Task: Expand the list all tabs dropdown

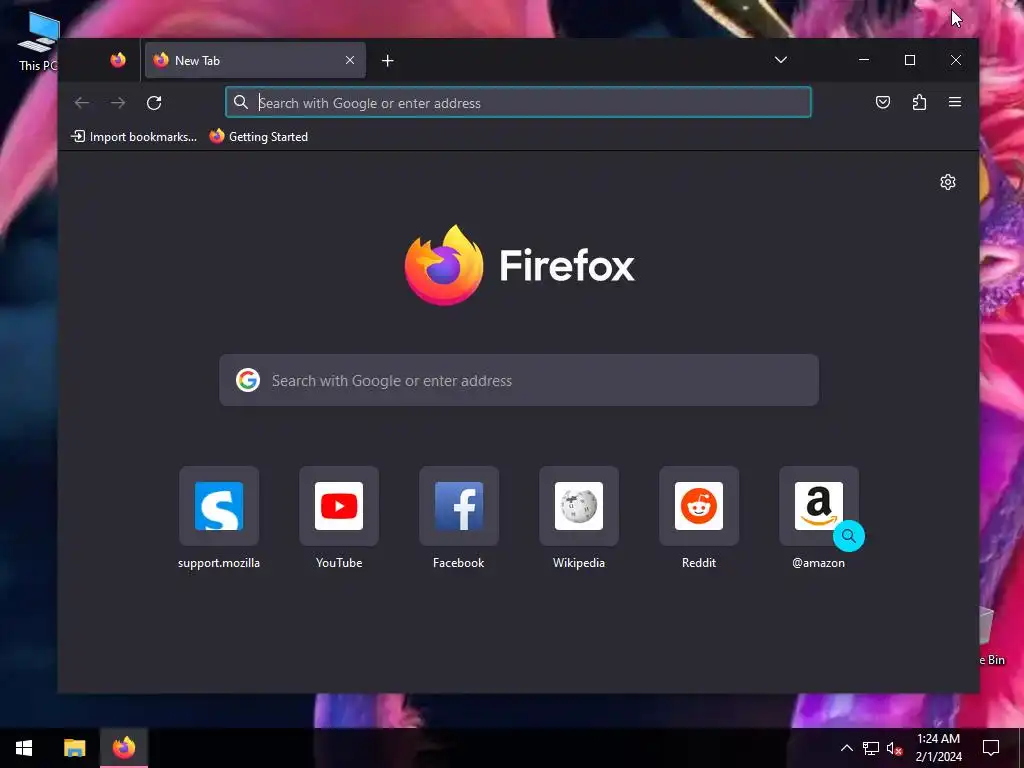Action: (x=780, y=60)
